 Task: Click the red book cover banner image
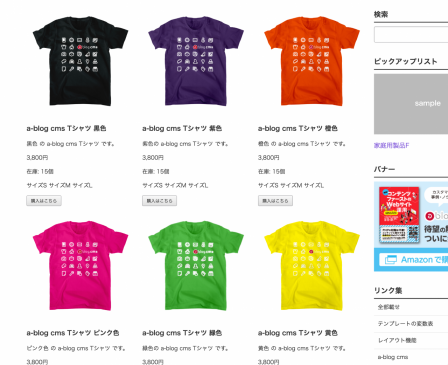399,215
